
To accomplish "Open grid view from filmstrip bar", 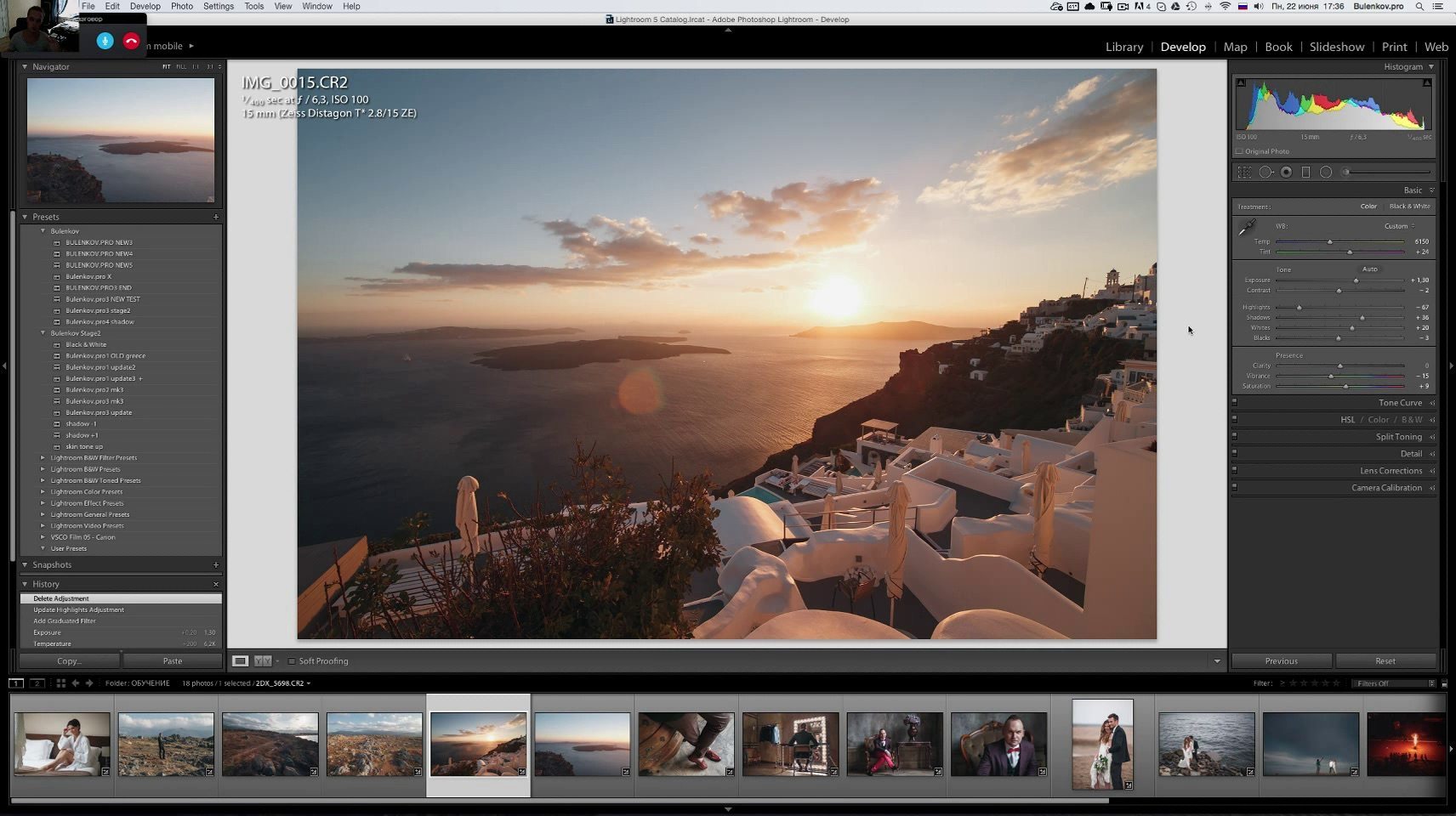I will pyautogui.click(x=60, y=683).
